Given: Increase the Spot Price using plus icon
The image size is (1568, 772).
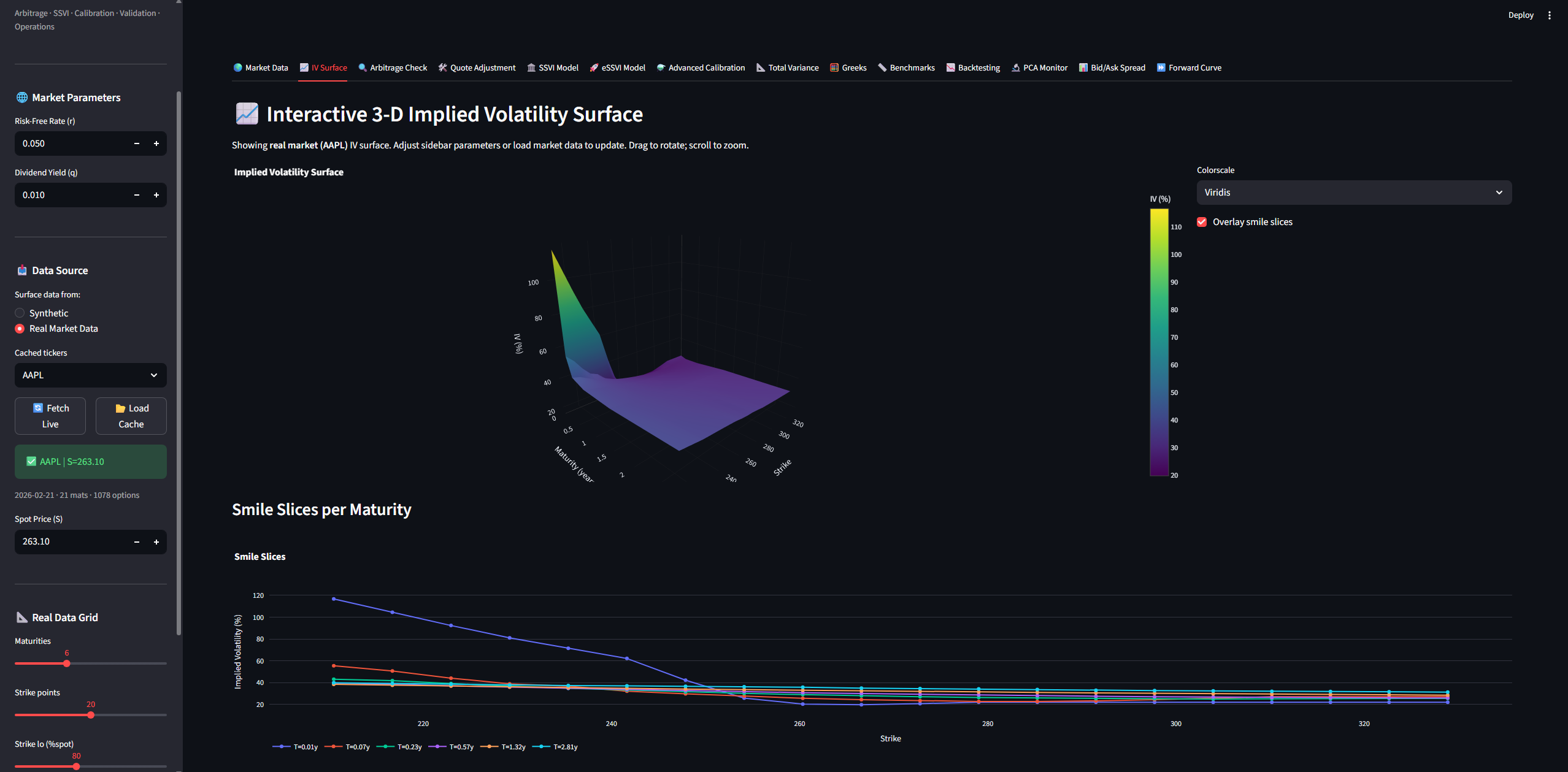Looking at the screenshot, I should [156, 542].
